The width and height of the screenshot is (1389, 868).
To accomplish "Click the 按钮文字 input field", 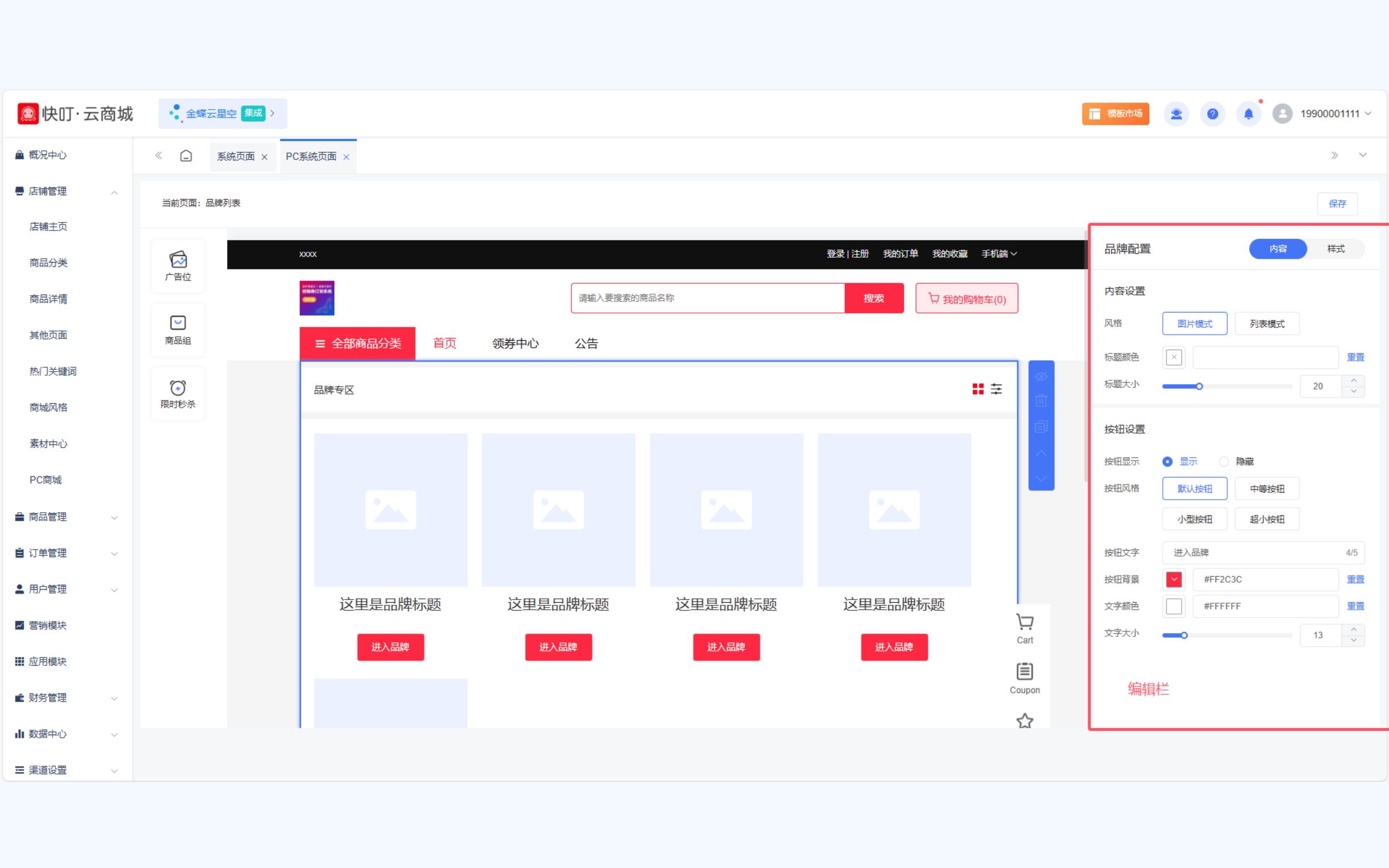I will [x=1263, y=552].
